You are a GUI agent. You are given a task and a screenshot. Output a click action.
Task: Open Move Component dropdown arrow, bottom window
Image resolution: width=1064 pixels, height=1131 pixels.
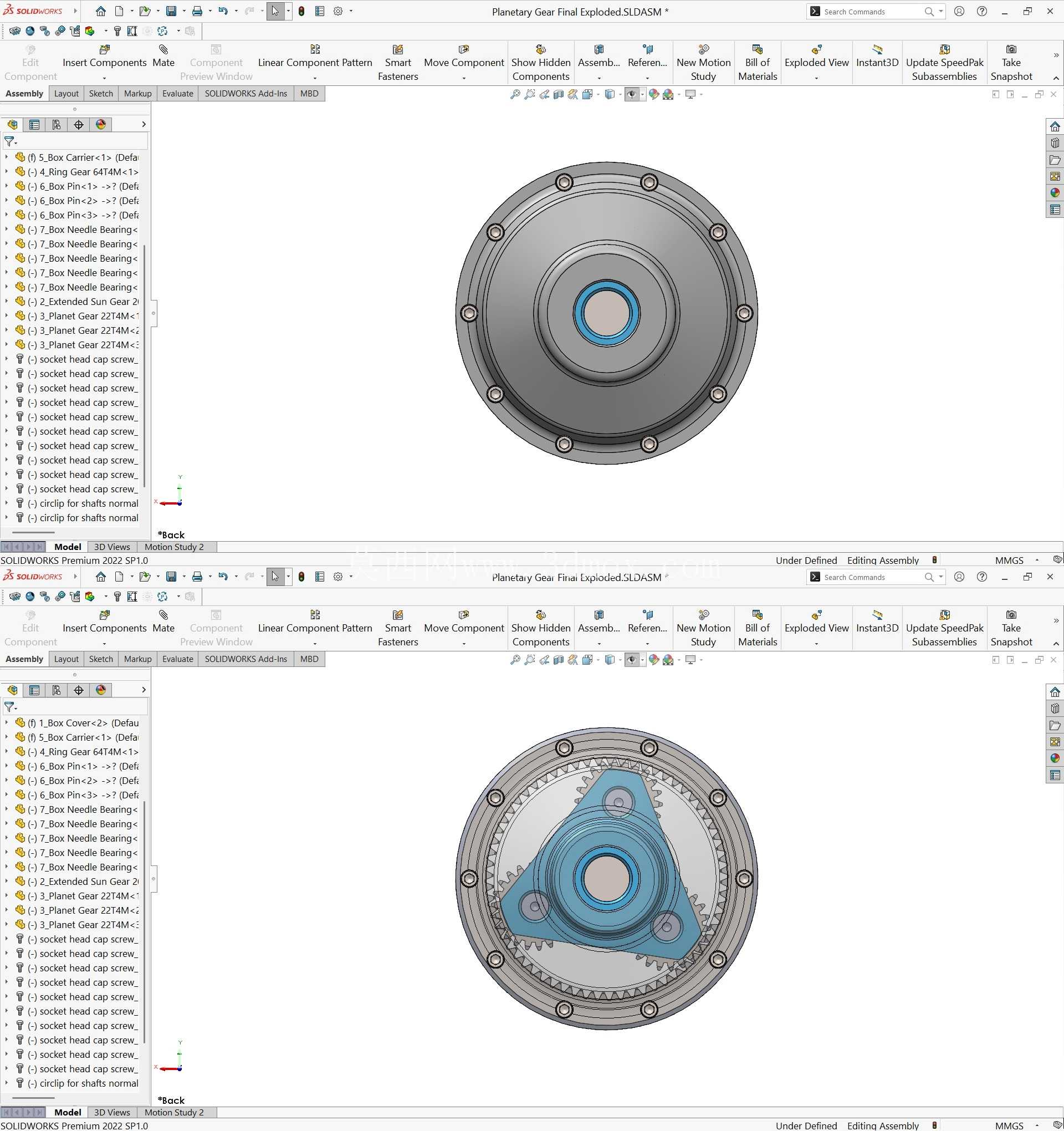click(463, 644)
